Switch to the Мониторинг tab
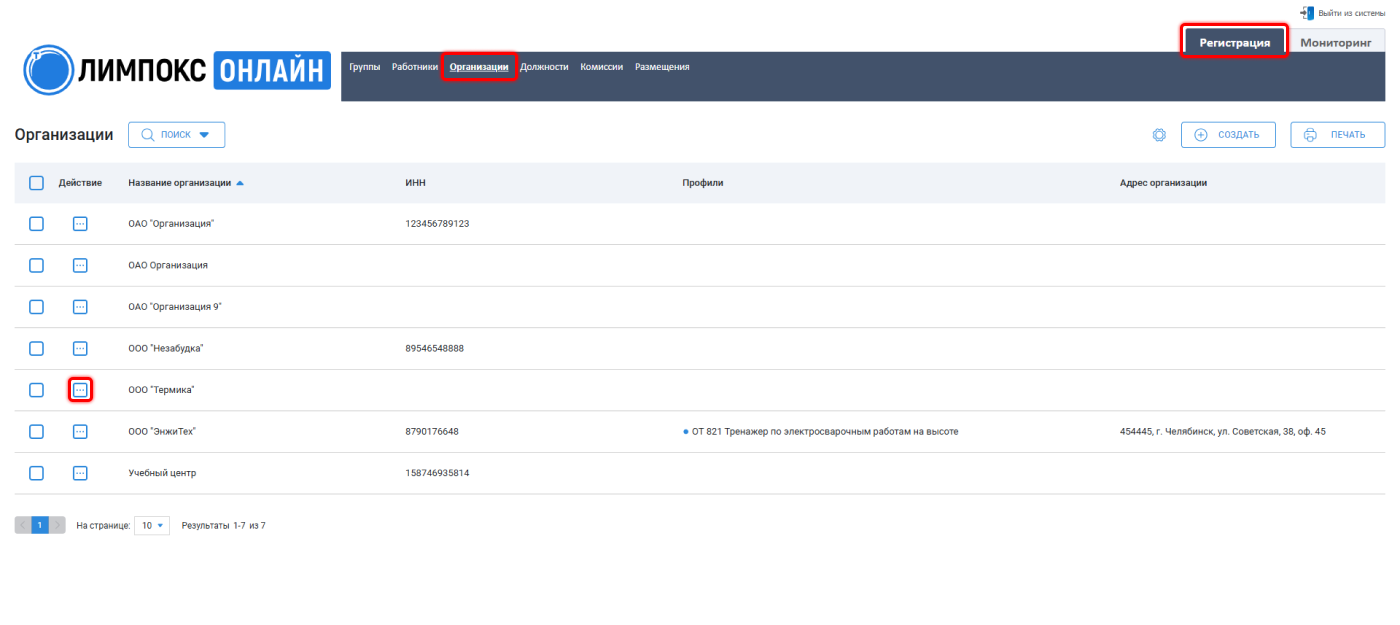The width and height of the screenshot is (1400, 625). (1335, 42)
